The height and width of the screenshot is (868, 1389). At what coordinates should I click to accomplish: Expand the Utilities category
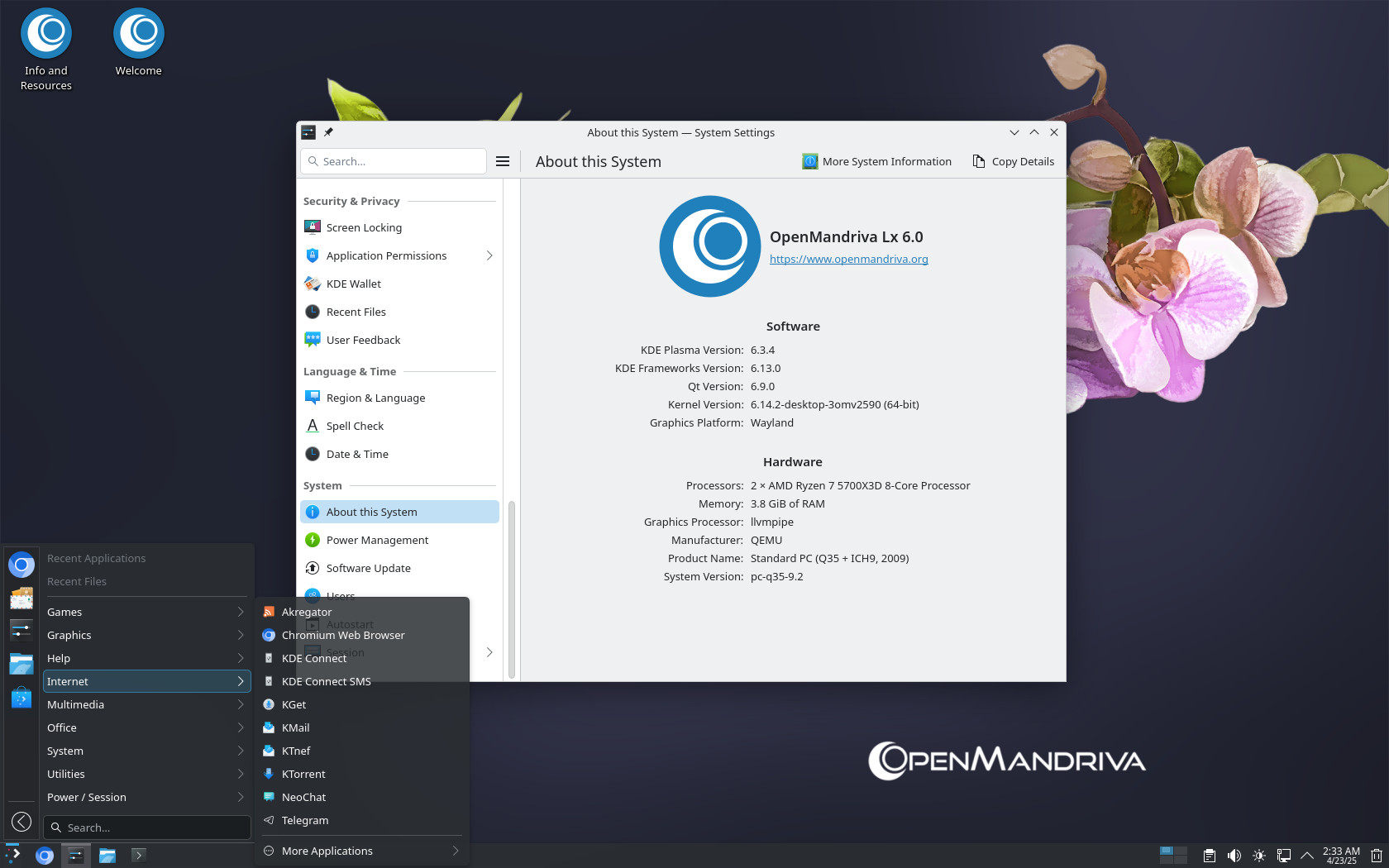pos(146,774)
